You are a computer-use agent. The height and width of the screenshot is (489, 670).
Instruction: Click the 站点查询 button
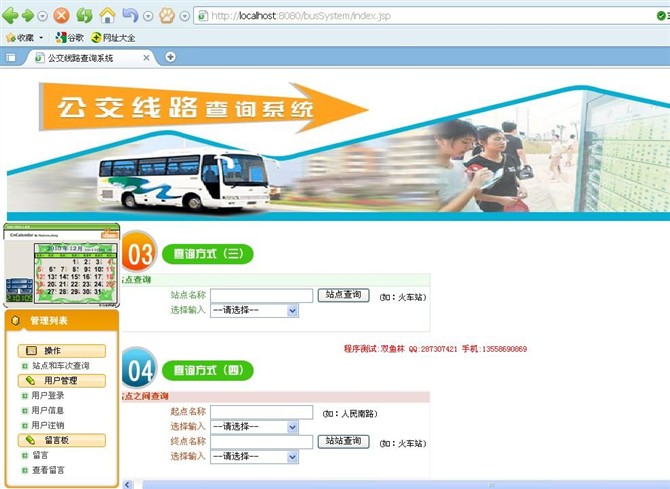click(343, 295)
